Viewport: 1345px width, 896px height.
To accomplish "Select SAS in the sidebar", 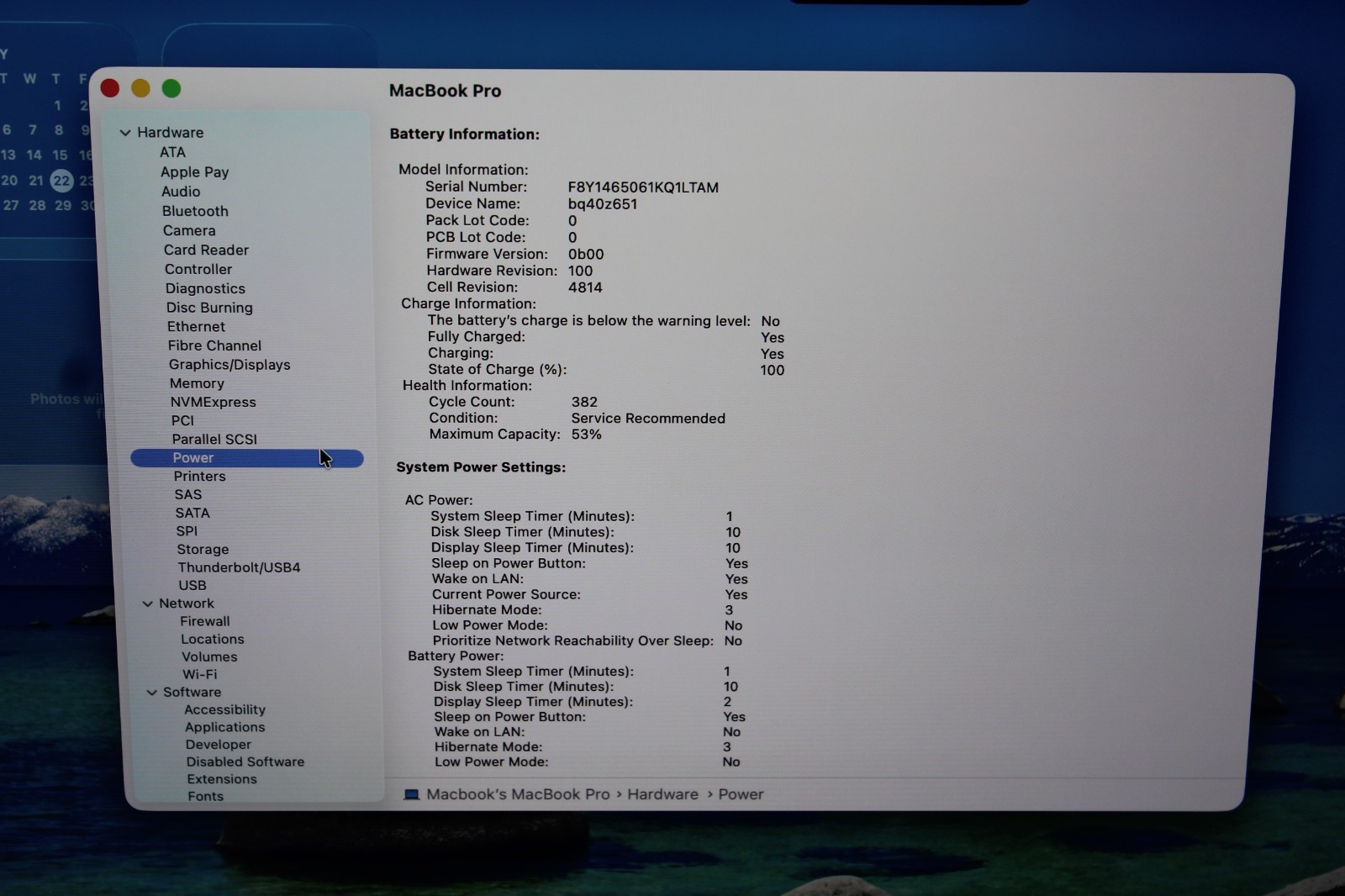I will tap(188, 494).
